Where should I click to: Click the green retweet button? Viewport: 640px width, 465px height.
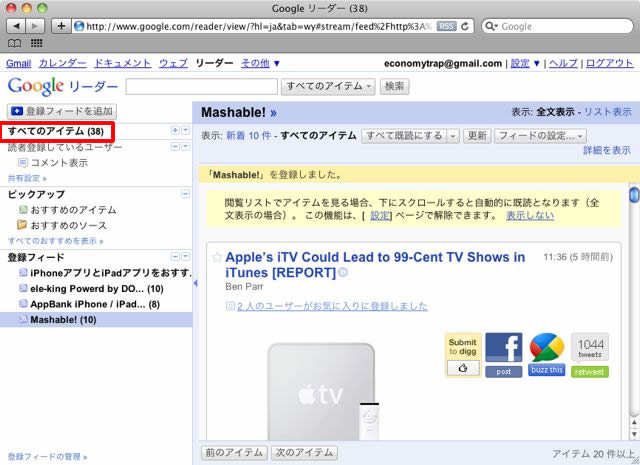[x=589, y=372]
